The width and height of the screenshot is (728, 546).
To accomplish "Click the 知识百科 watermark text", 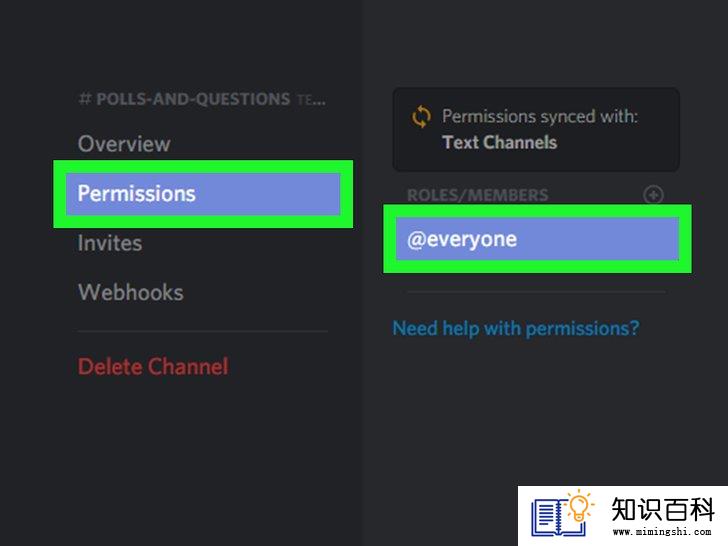I will (x=663, y=509).
